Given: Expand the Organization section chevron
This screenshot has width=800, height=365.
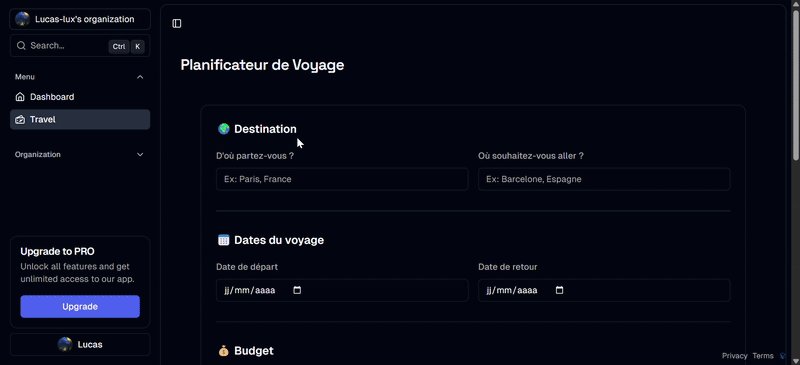Looking at the screenshot, I should (140, 155).
